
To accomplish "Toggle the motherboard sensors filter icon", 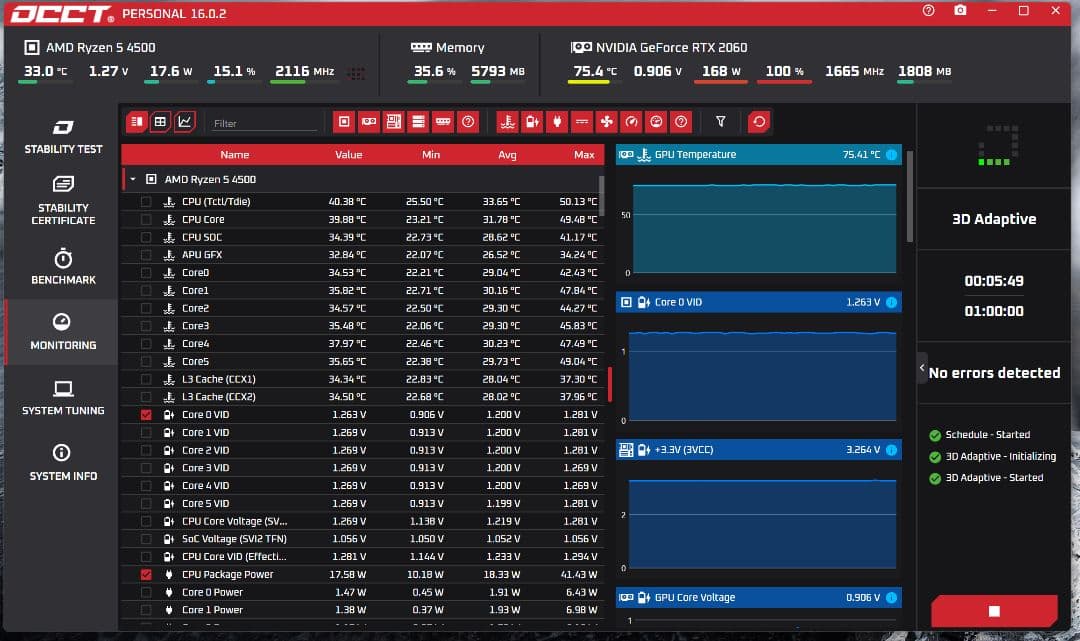I will click(393, 122).
